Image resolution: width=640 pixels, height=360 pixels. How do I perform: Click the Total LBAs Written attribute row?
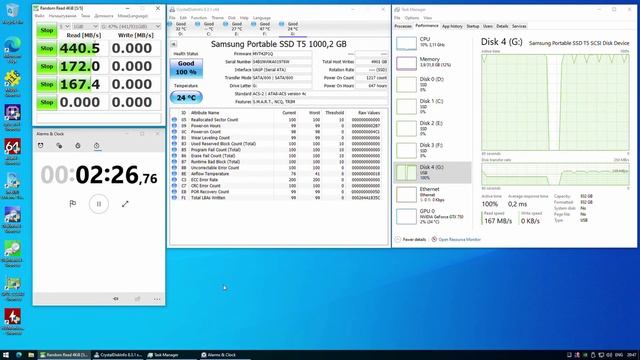pyautogui.click(x=278, y=198)
